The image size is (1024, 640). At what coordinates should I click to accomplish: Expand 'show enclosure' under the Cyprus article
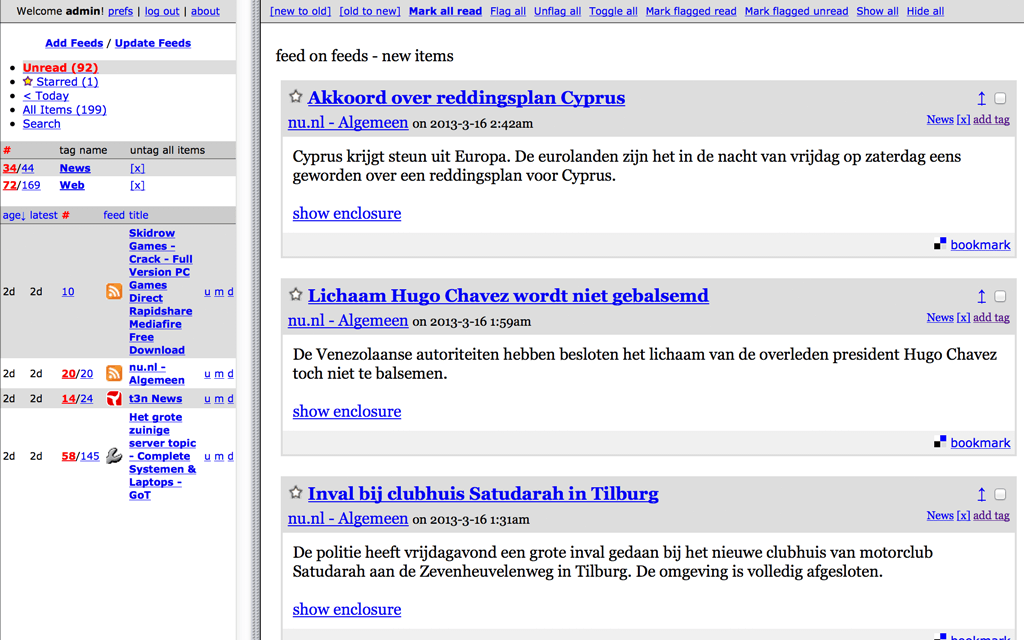tap(346, 213)
